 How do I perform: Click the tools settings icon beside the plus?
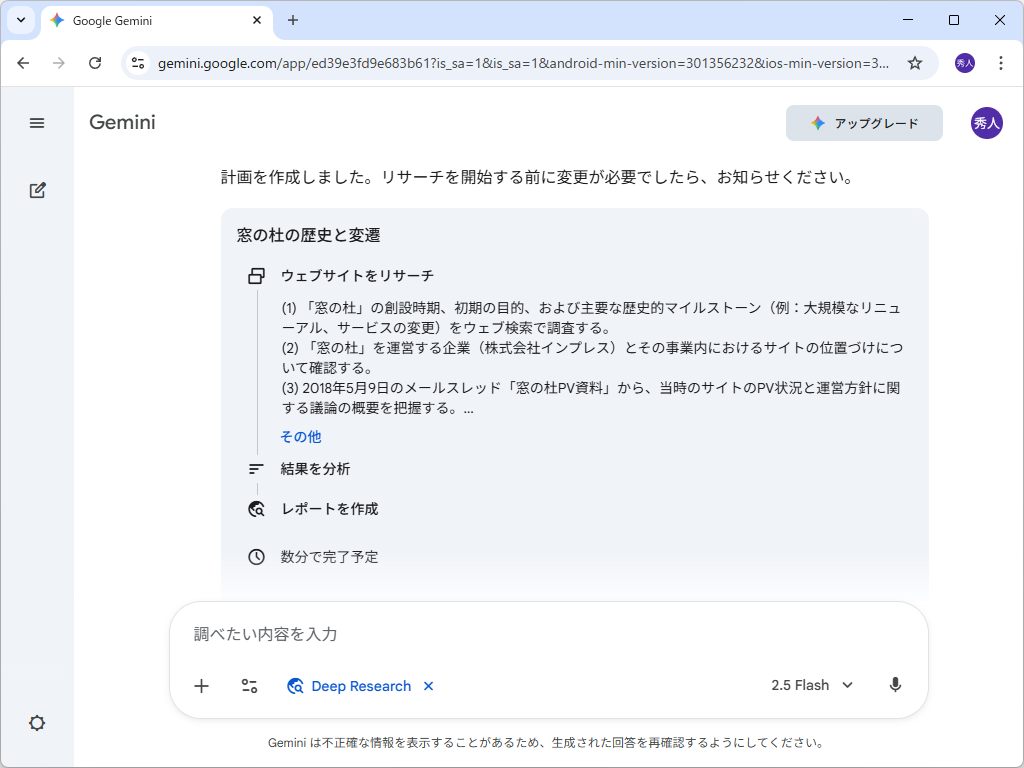pos(248,686)
